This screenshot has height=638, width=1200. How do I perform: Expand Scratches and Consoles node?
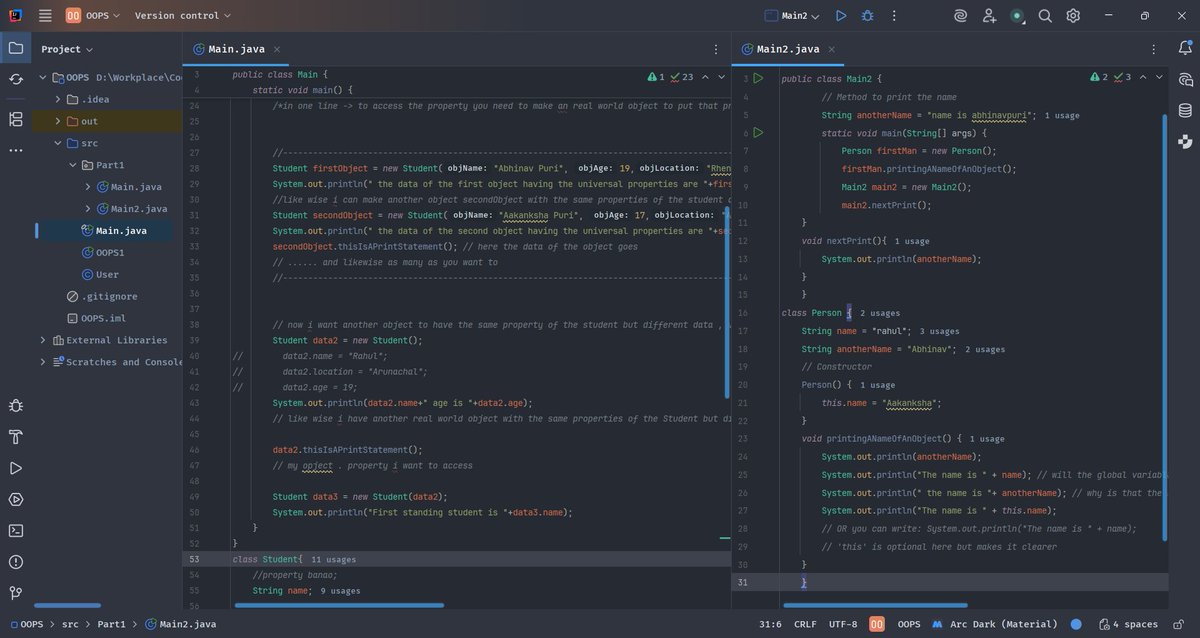coord(43,362)
